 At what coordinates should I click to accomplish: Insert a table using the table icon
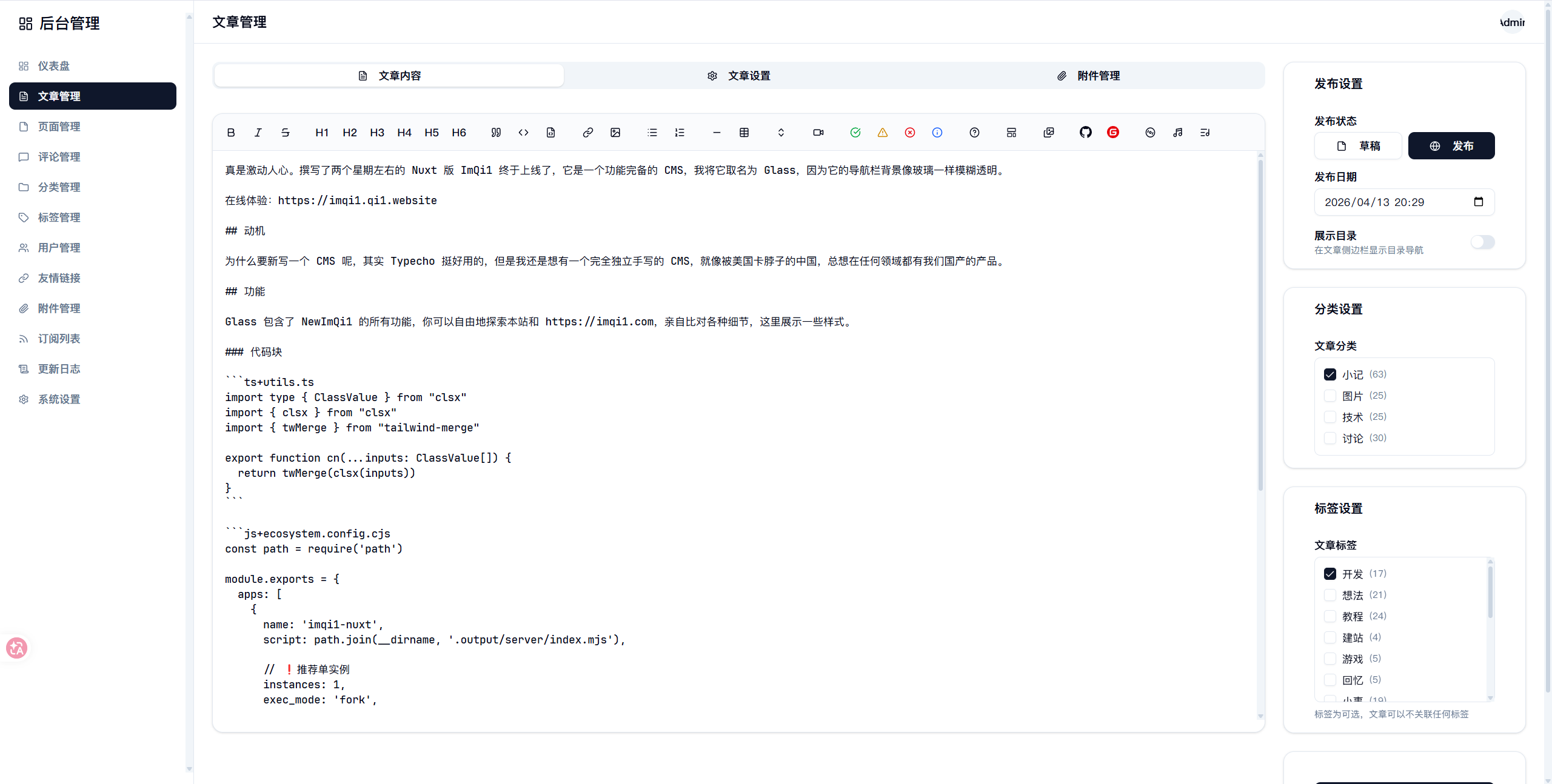(744, 133)
